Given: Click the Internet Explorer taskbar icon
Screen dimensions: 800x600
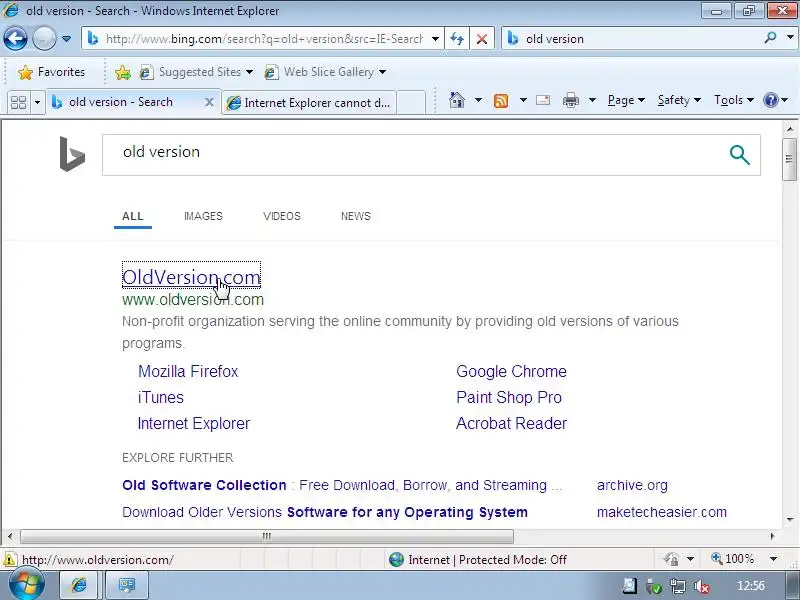Looking at the screenshot, I should point(79,585).
